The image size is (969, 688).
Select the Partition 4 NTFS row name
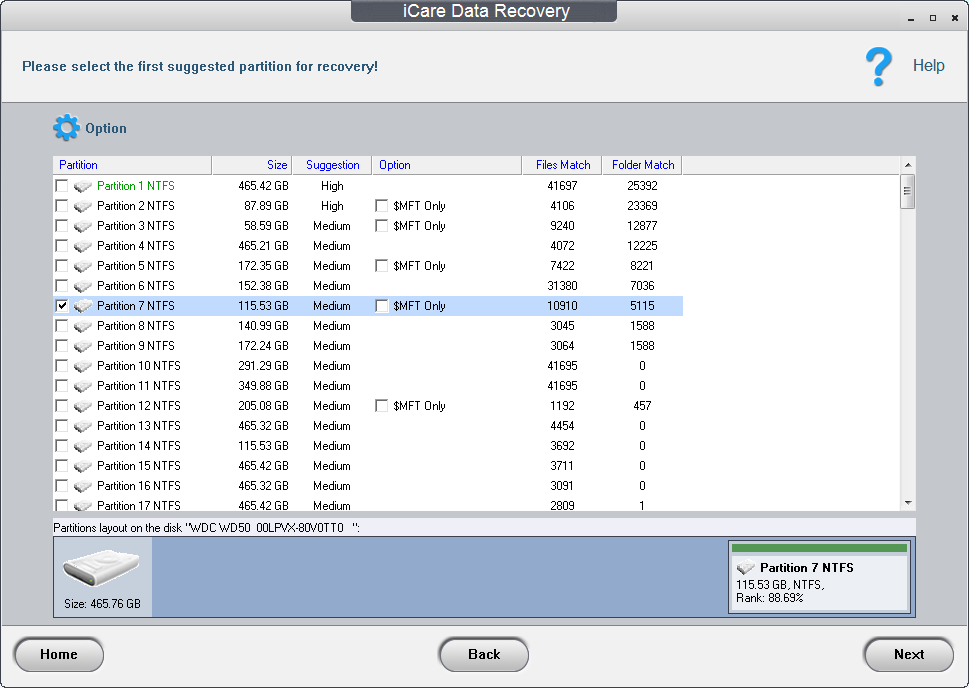click(136, 246)
